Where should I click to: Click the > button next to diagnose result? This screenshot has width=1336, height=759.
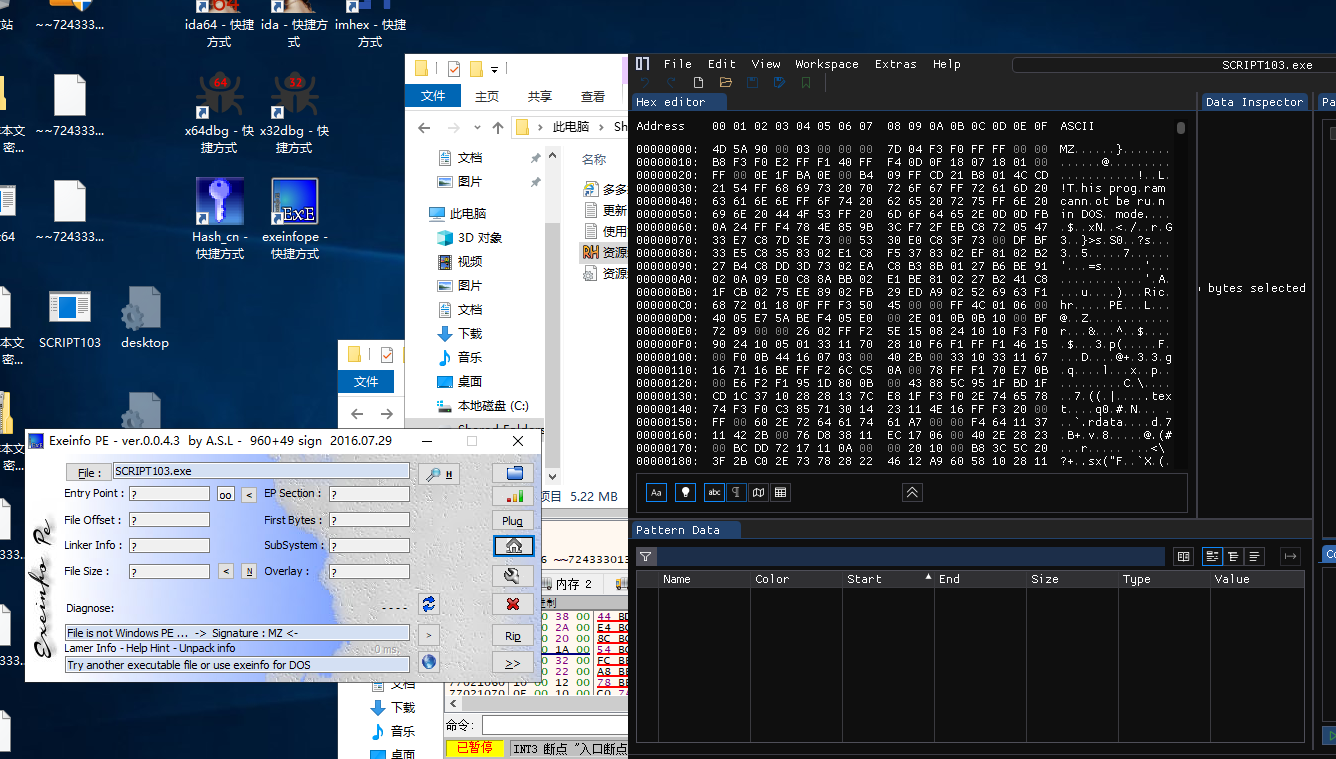(428, 635)
